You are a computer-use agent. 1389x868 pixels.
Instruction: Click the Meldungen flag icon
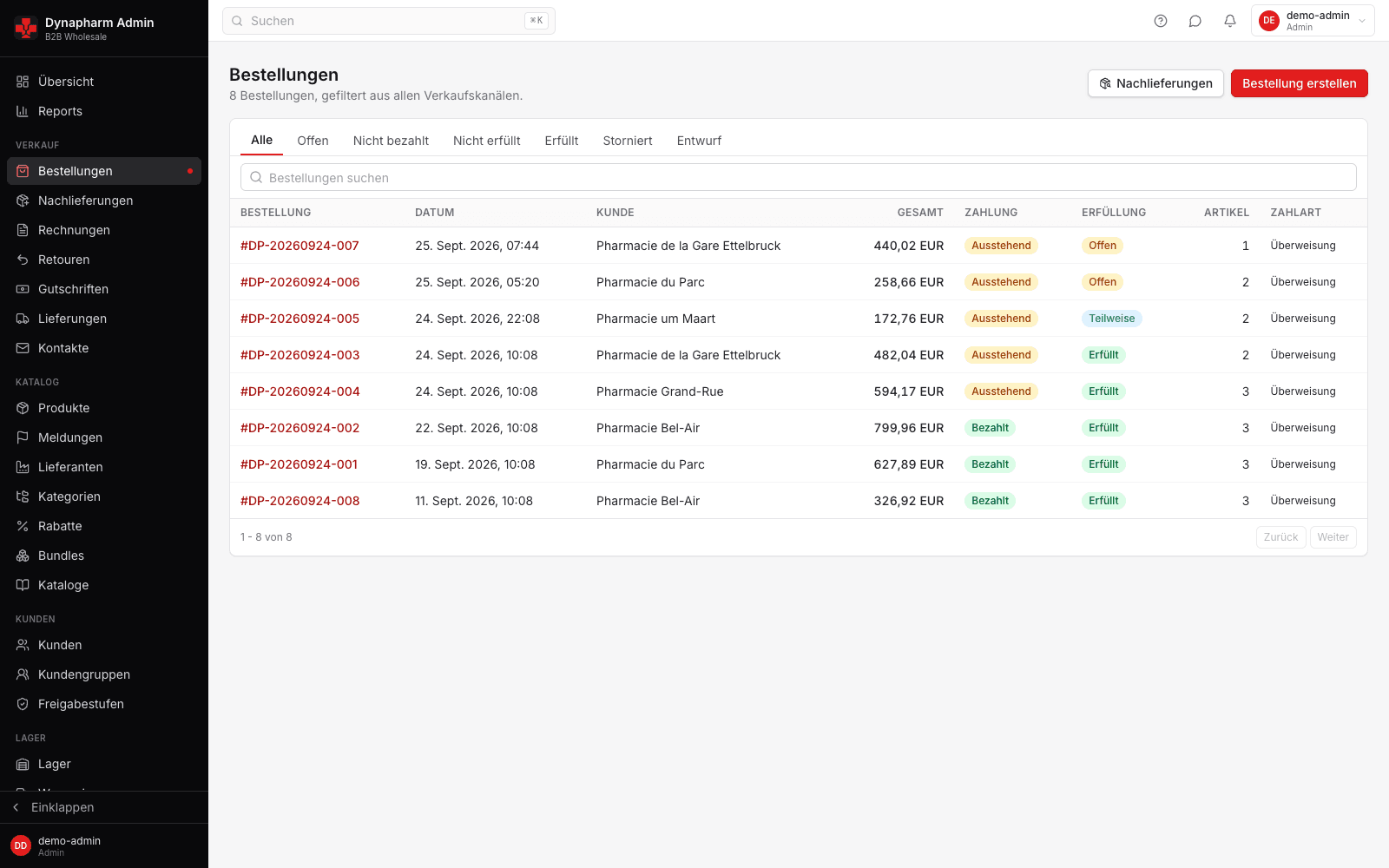pyautogui.click(x=23, y=437)
